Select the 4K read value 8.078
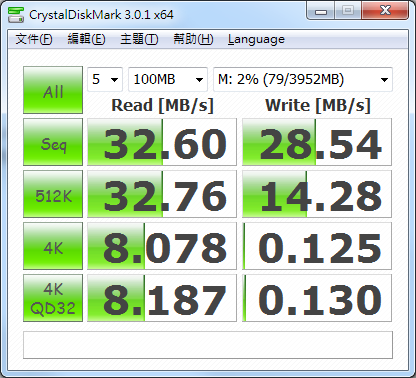This screenshot has height=378, width=416. click(x=162, y=246)
